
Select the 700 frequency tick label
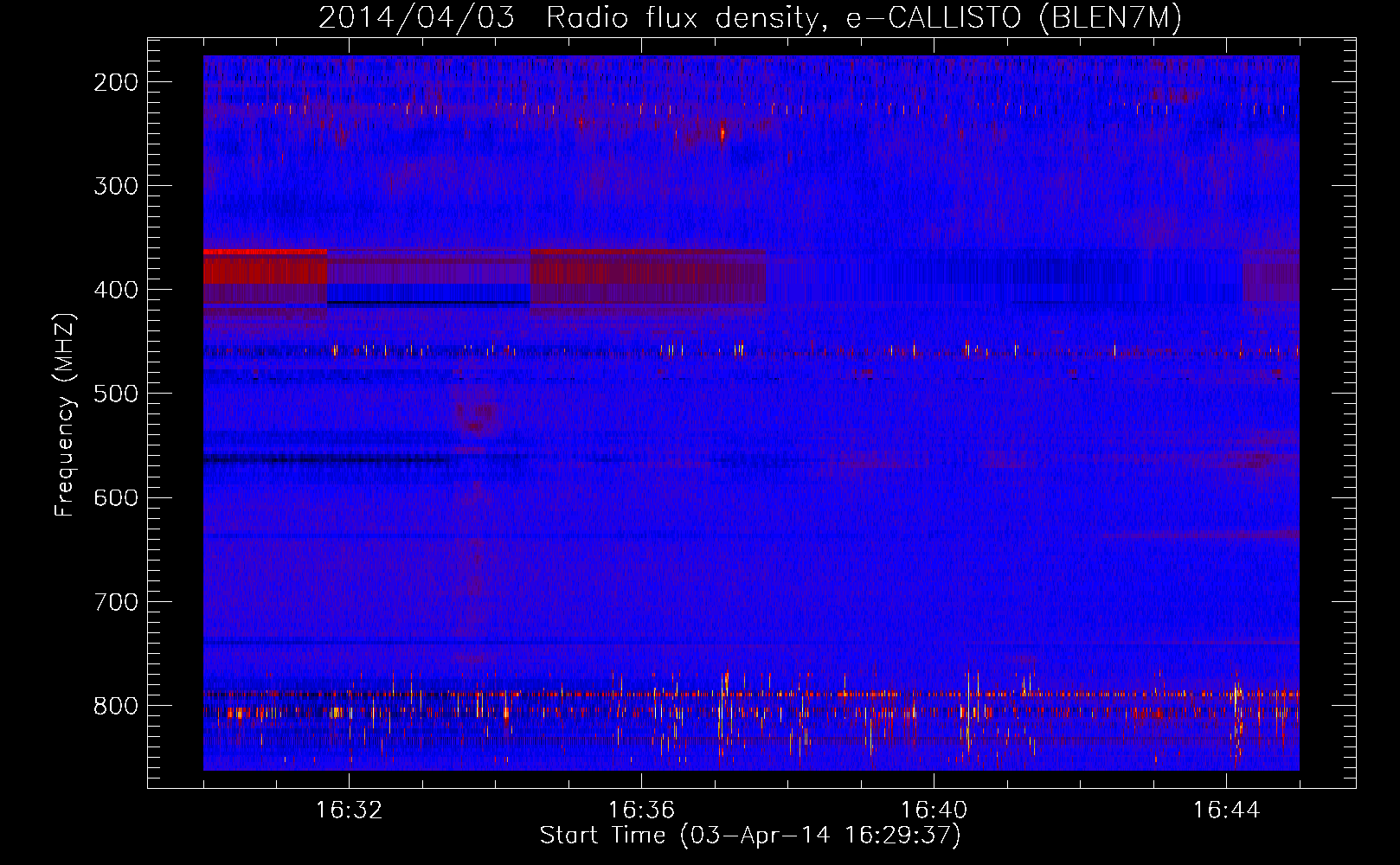[x=116, y=602]
